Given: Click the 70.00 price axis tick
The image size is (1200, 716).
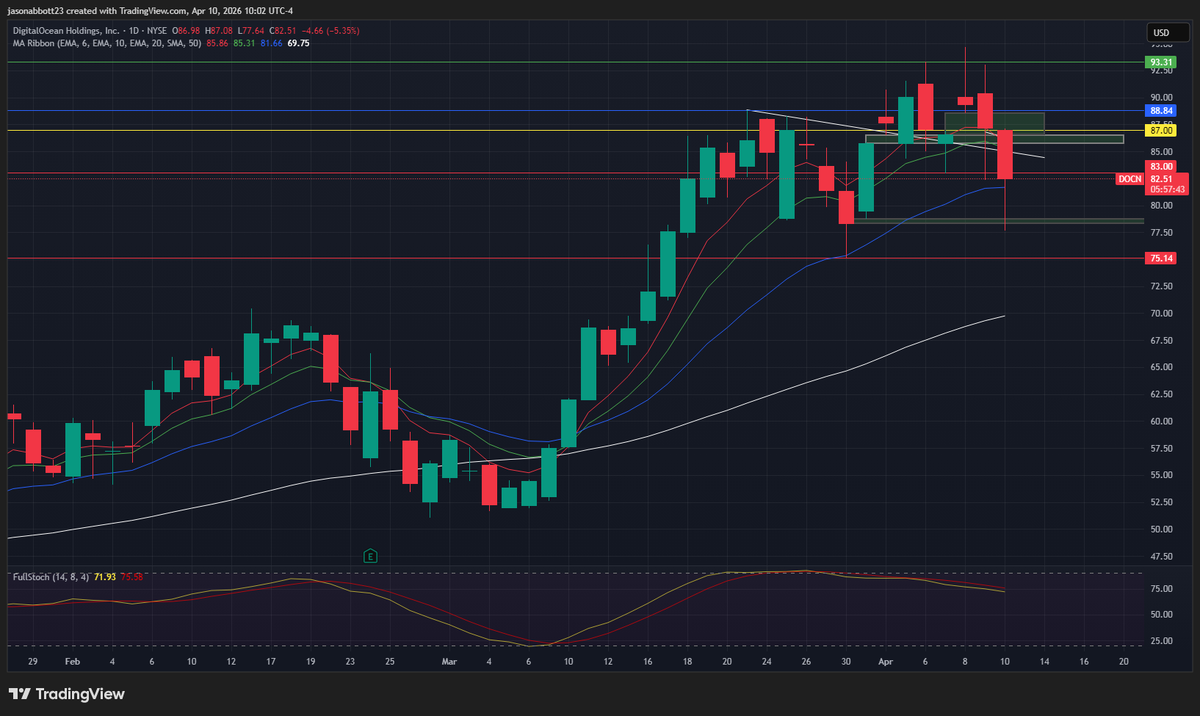Looking at the screenshot, I should click(1161, 313).
